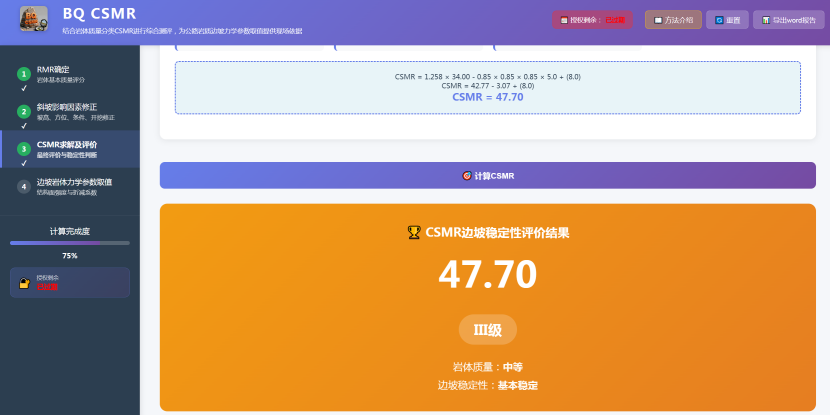Click the 计算完成度 progress bar
831x415 pixels.
point(70,243)
